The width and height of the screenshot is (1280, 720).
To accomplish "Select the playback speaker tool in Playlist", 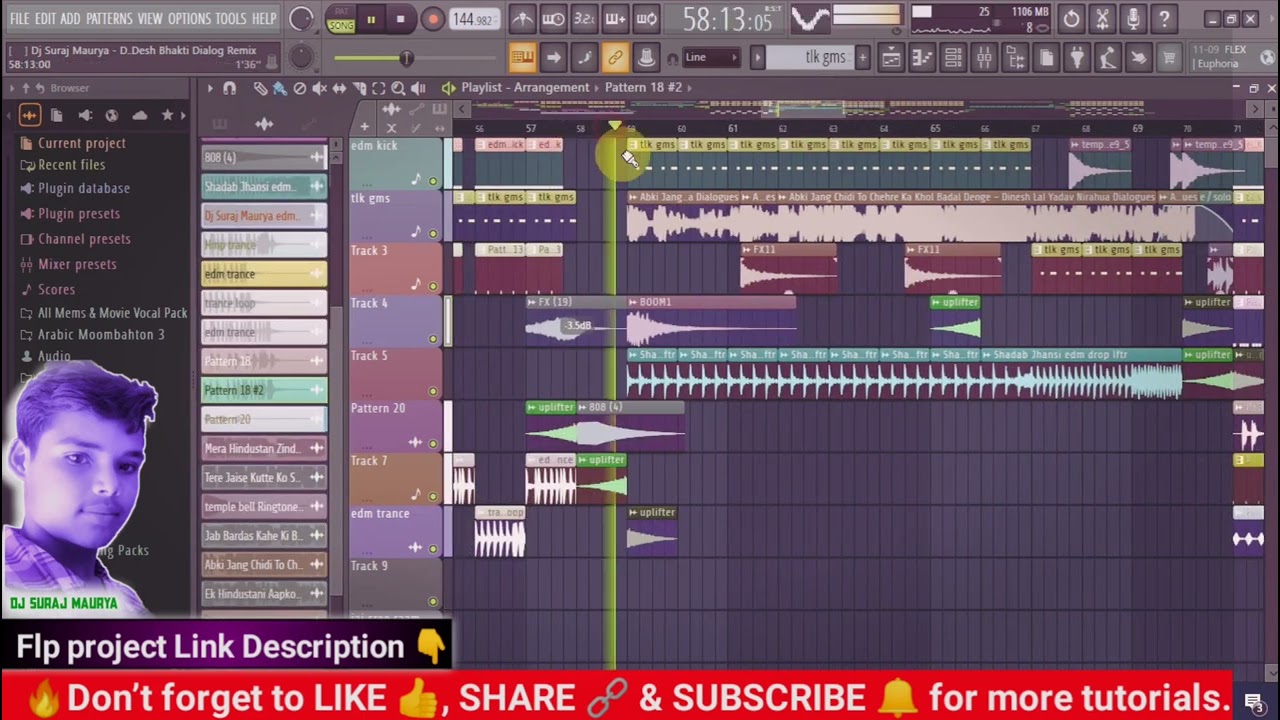I will click(x=418, y=88).
